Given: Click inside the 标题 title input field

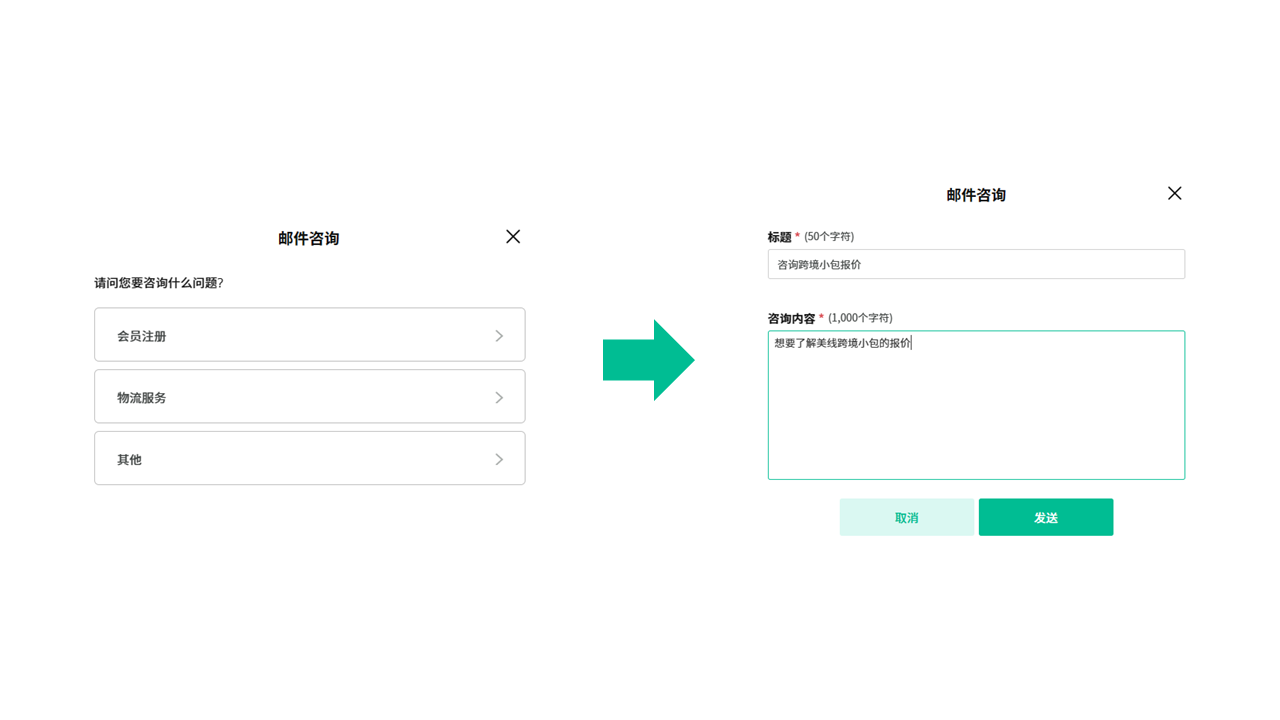Looking at the screenshot, I should pos(976,264).
